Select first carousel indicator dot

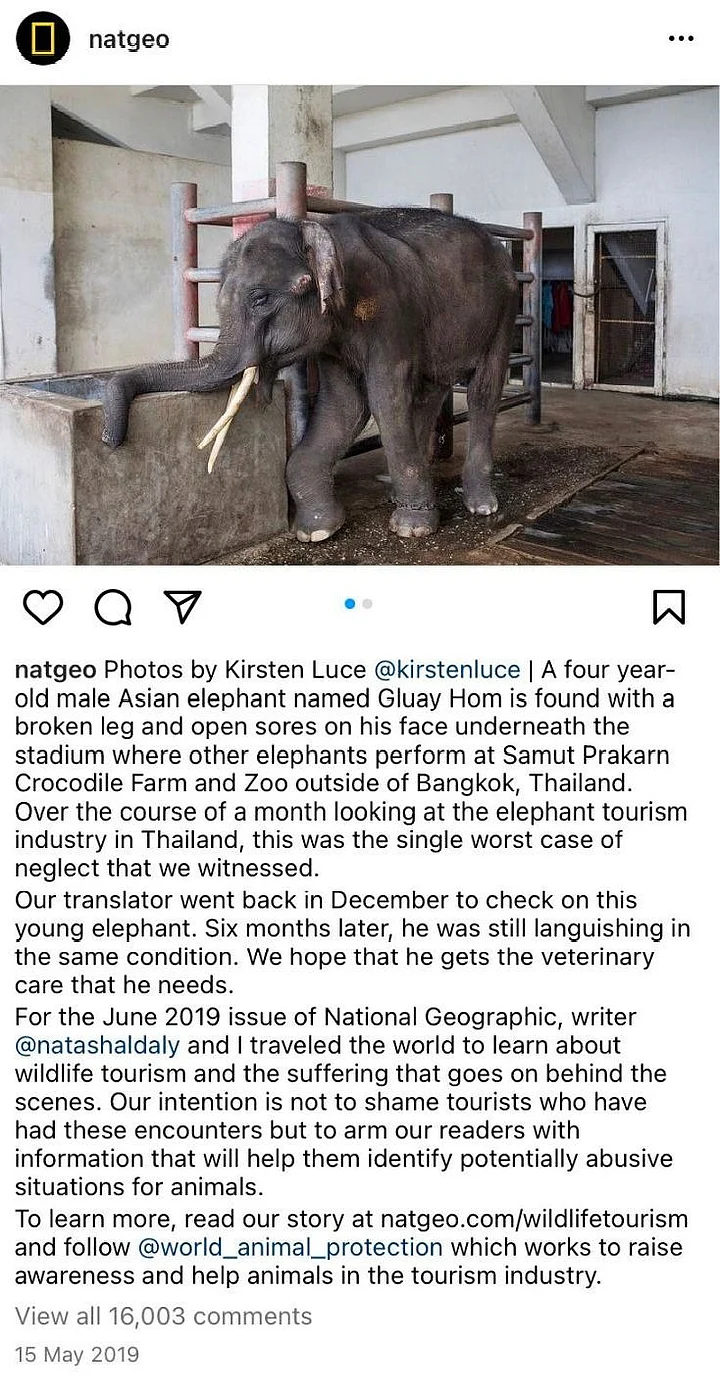click(x=350, y=603)
